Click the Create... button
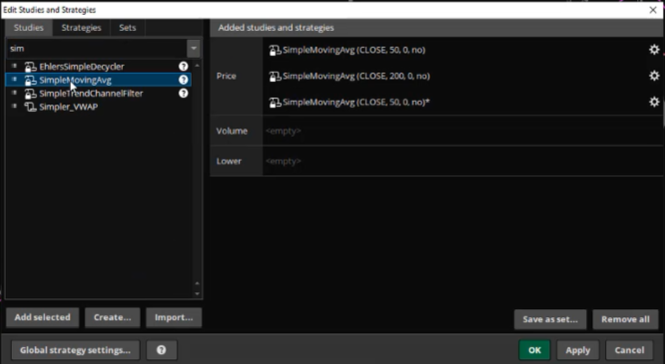Viewport: 665px width, 364px height. pyautogui.click(x=112, y=317)
